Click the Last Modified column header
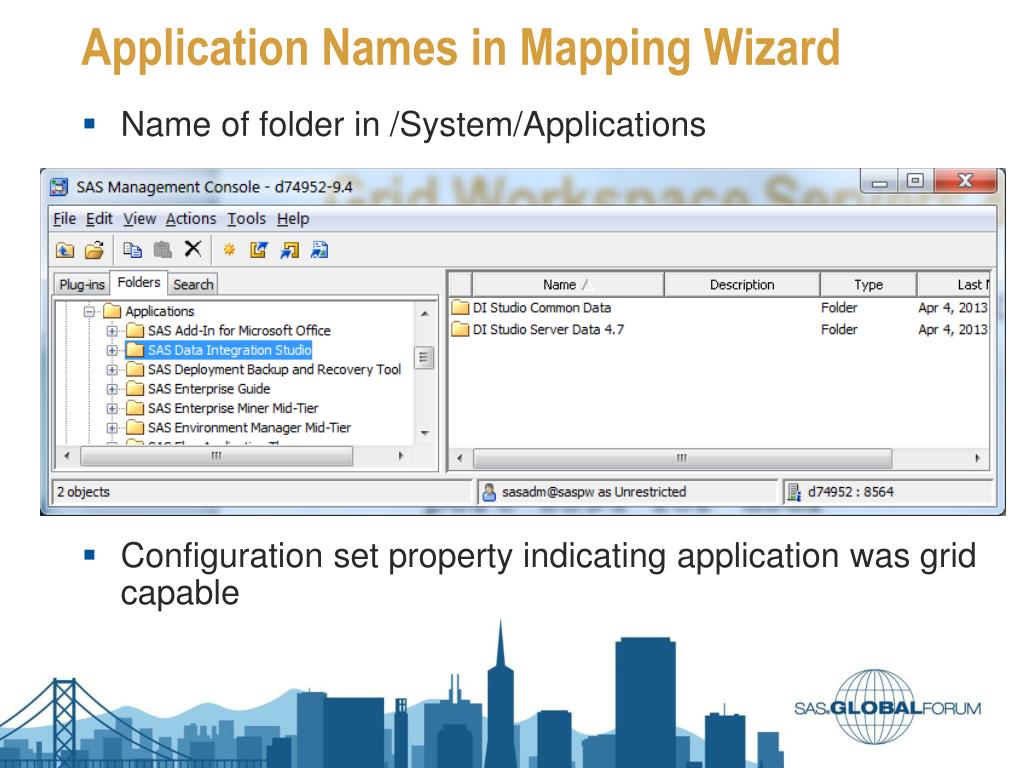The width and height of the screenshot is (1024, 768). pos(954,285)
